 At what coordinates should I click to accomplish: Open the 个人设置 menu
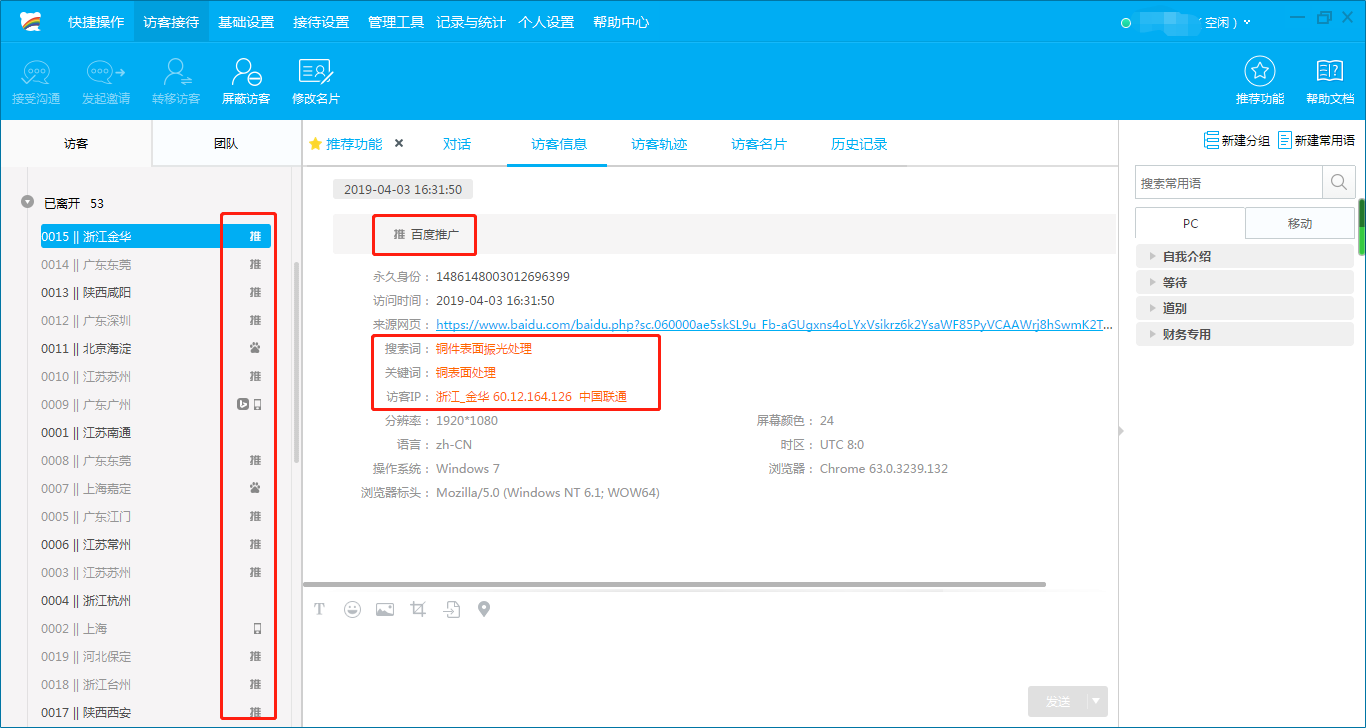(x=546, y=22)
